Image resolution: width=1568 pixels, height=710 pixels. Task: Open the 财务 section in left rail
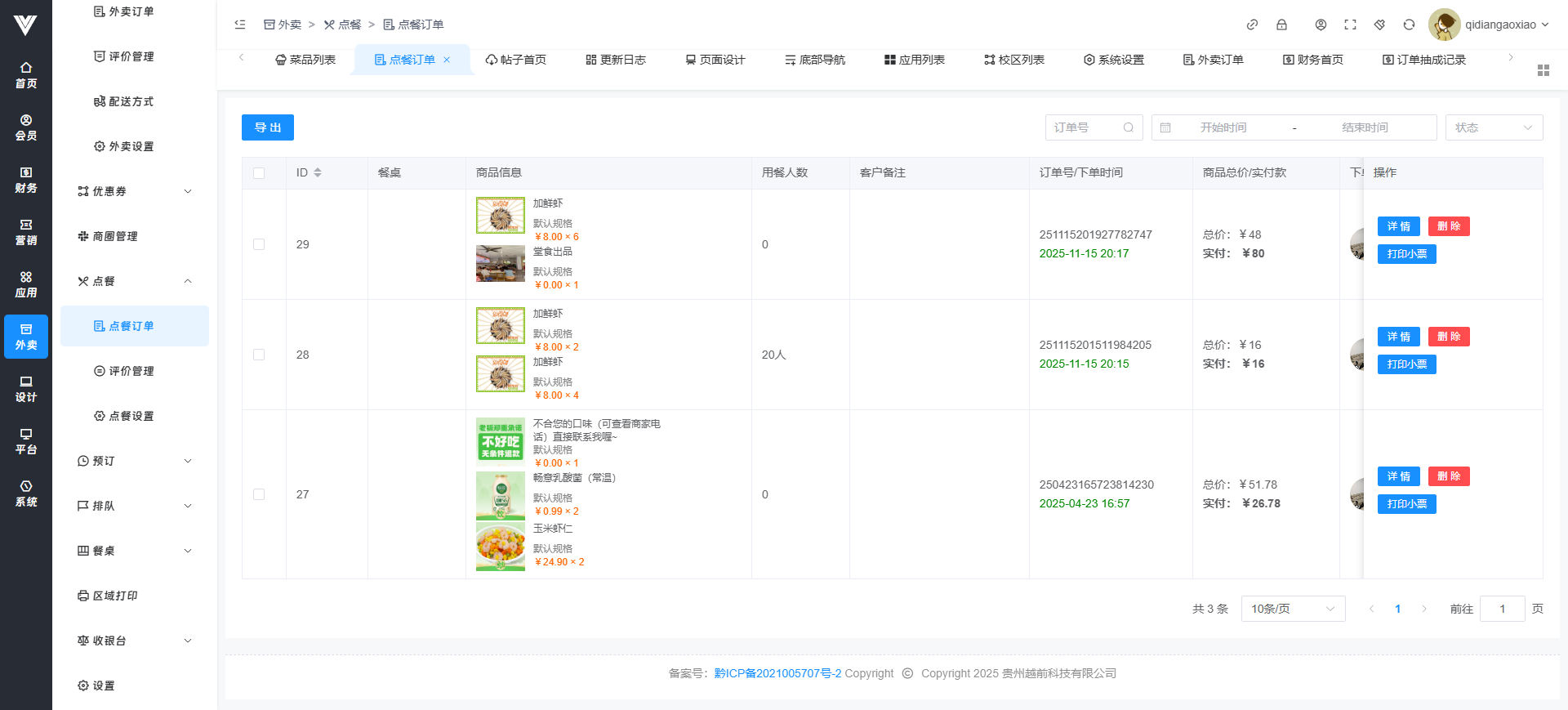click(x=26, y=180)
